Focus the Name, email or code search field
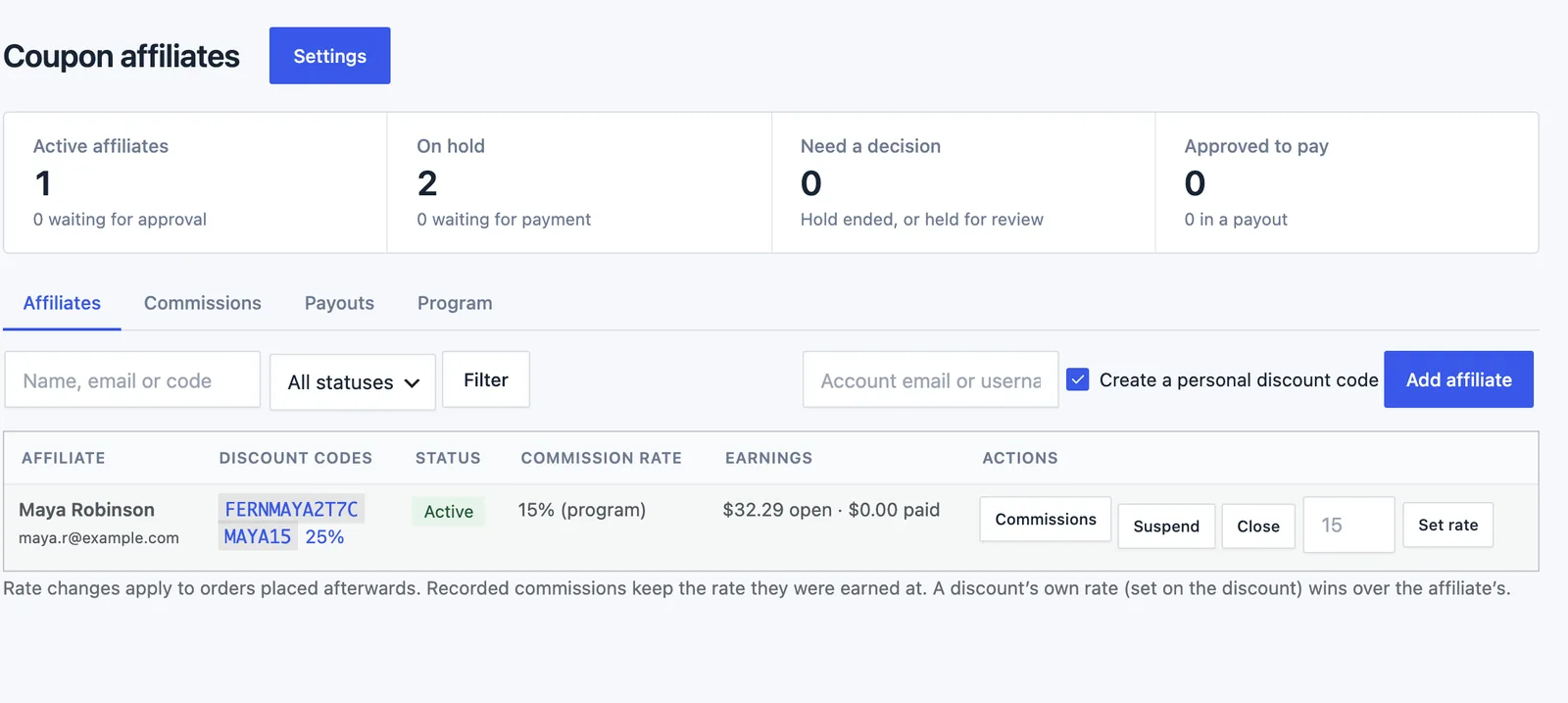The image size is (1568, 703). pos(132,379)
